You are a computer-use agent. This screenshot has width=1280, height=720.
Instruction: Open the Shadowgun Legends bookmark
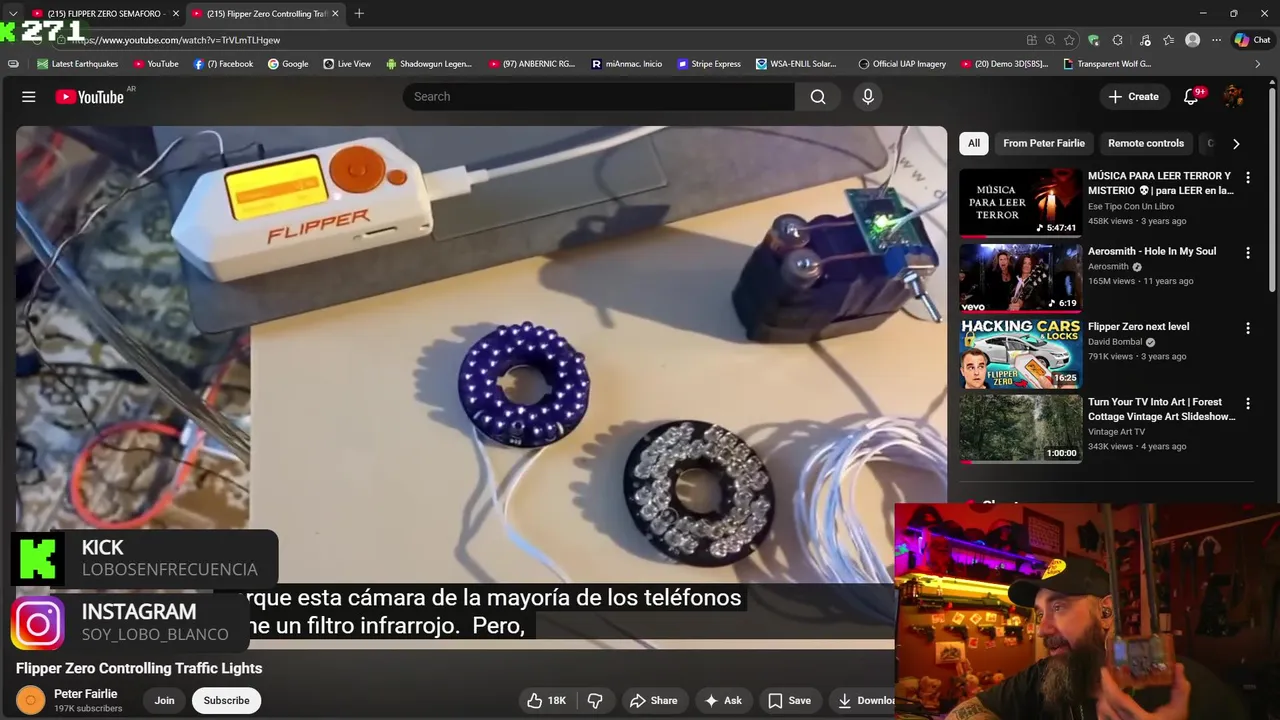tap(428, 64)
